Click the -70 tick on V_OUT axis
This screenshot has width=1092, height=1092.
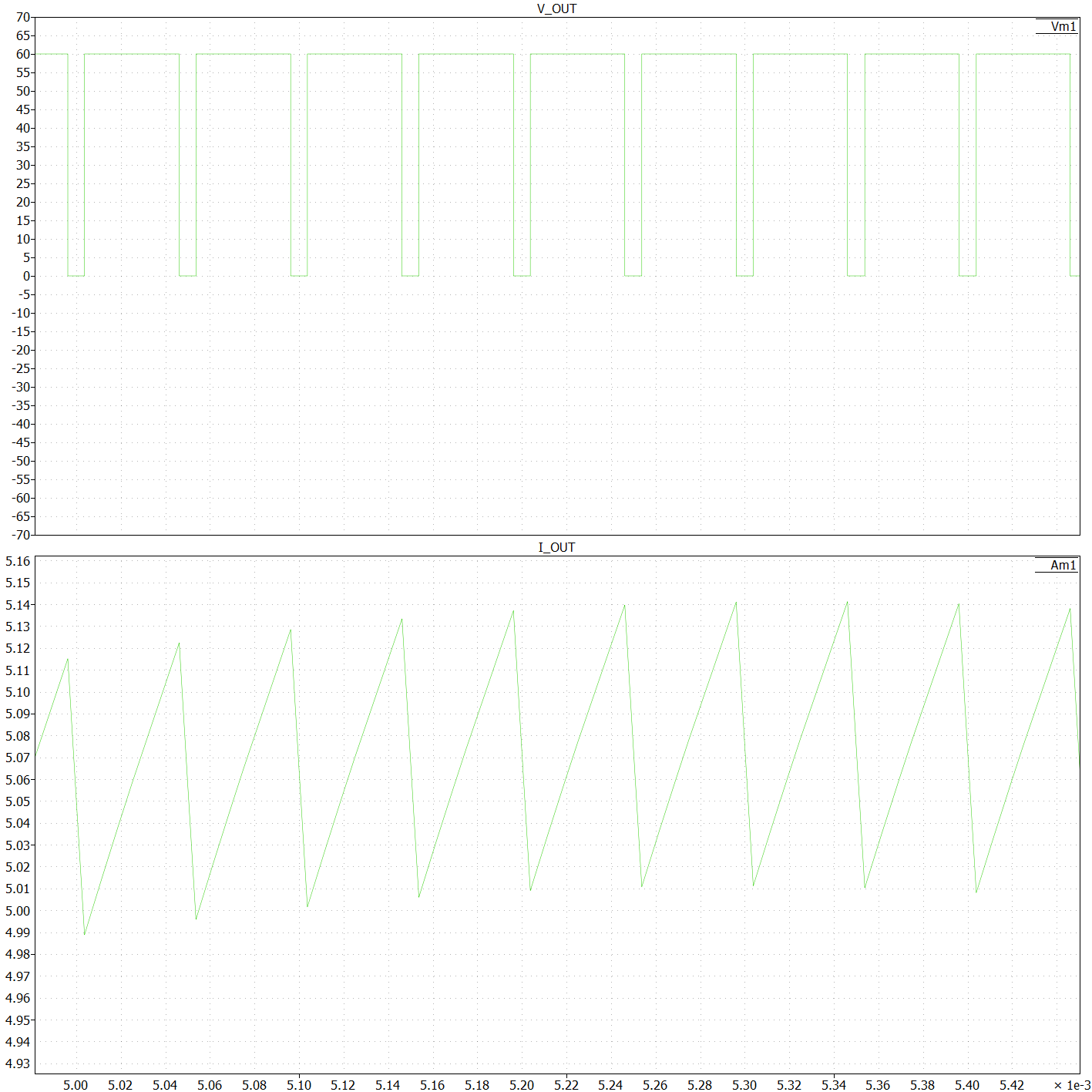[x=21, y=535]
